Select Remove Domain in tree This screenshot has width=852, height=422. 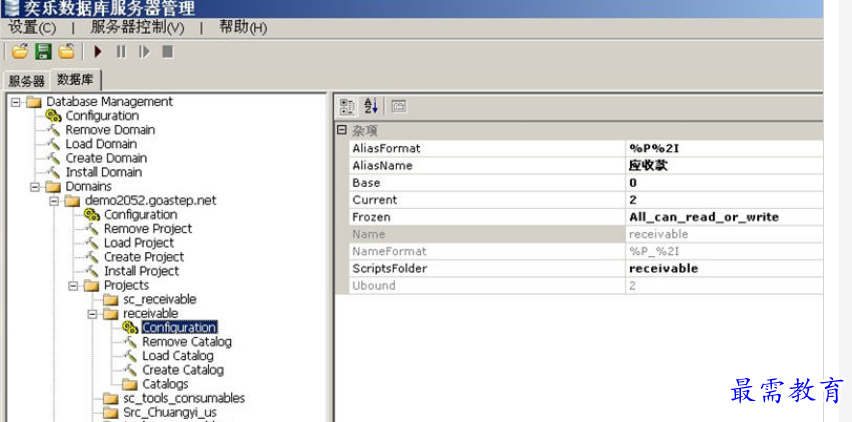[110, 130]
